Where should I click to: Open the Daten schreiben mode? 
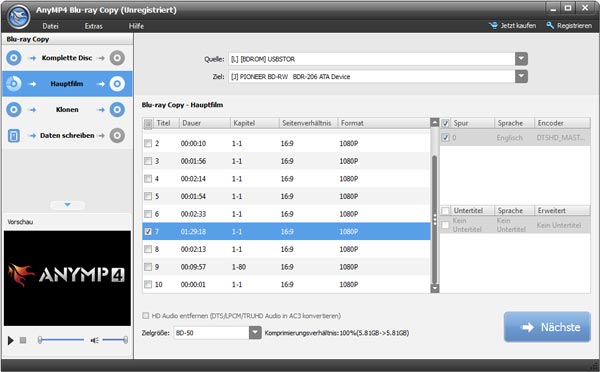pos(67,135)
